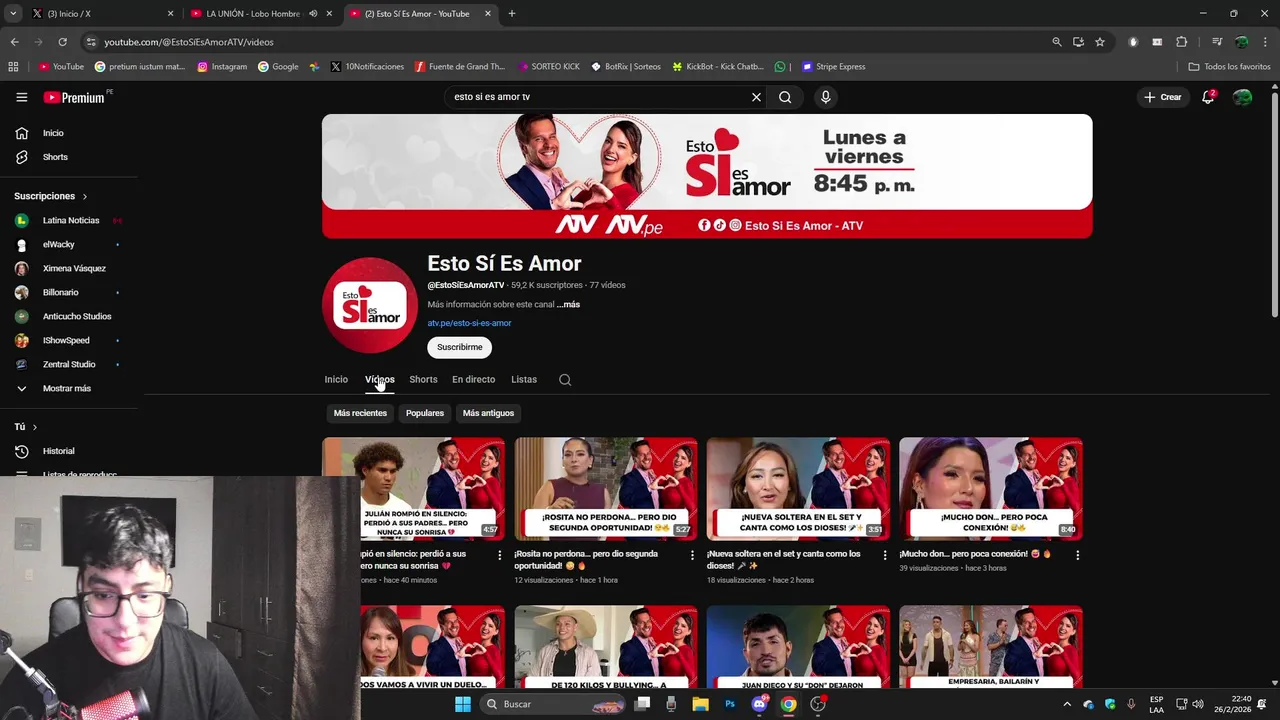Open Todos los favoritos bookmarks folder
The width and height of the screenshot is (1280, 720).
(1229, 67)
